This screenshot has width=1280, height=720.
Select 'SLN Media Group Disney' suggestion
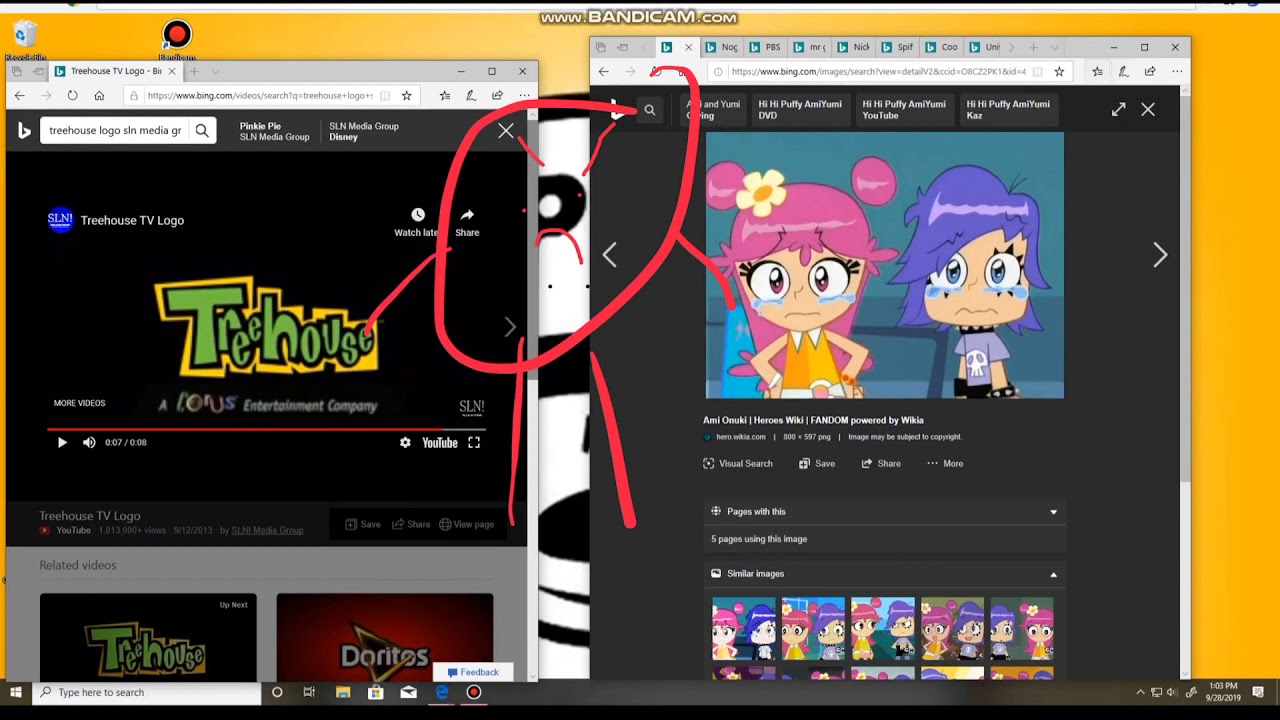click(364, 131)
